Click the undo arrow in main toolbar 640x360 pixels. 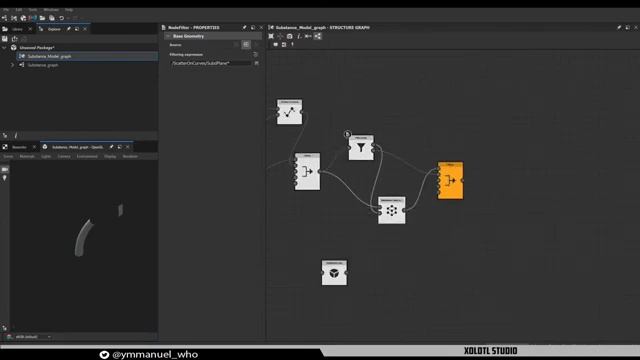[62, 18]
